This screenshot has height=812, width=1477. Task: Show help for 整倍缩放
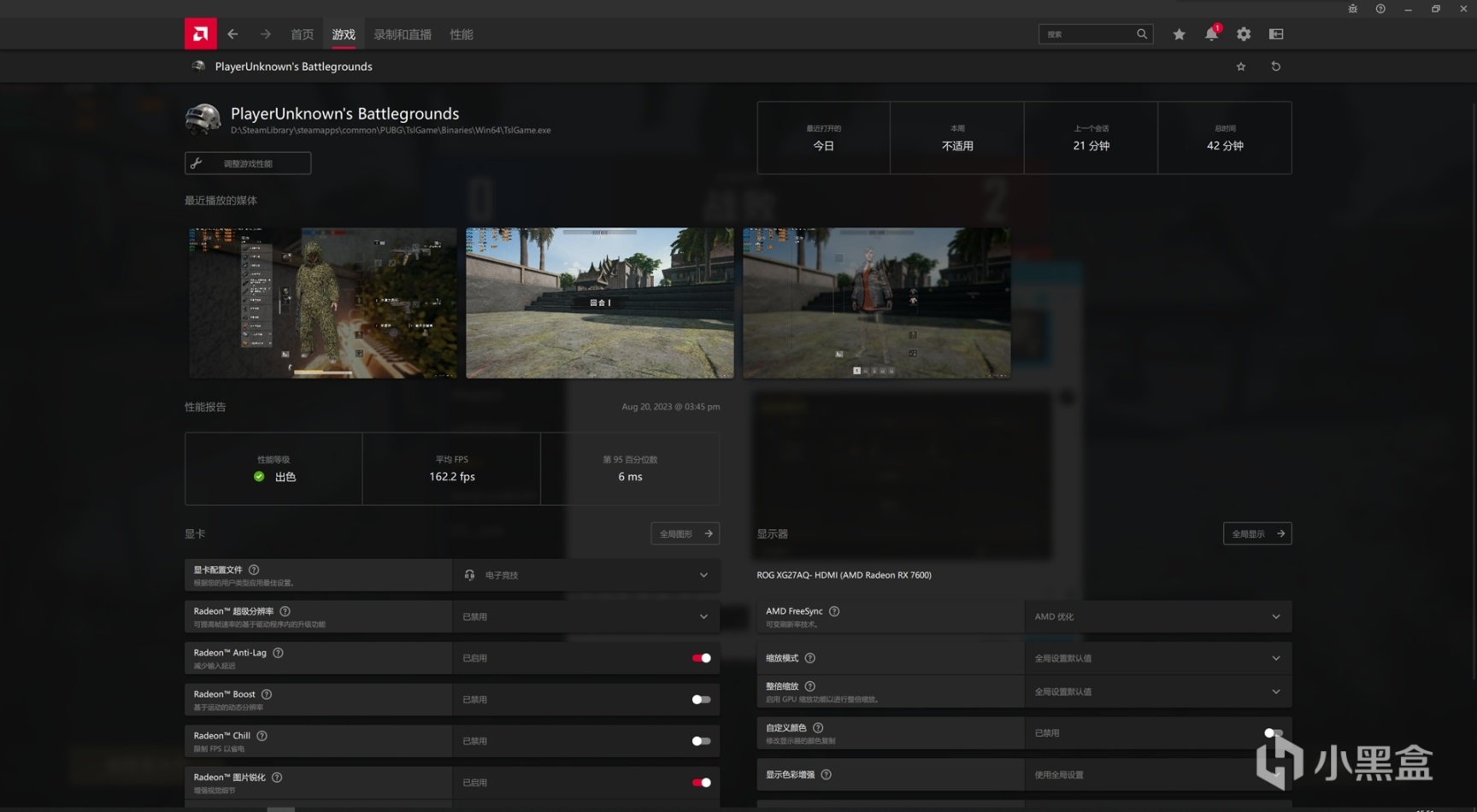pyautogui.click(x=809, y=686)
